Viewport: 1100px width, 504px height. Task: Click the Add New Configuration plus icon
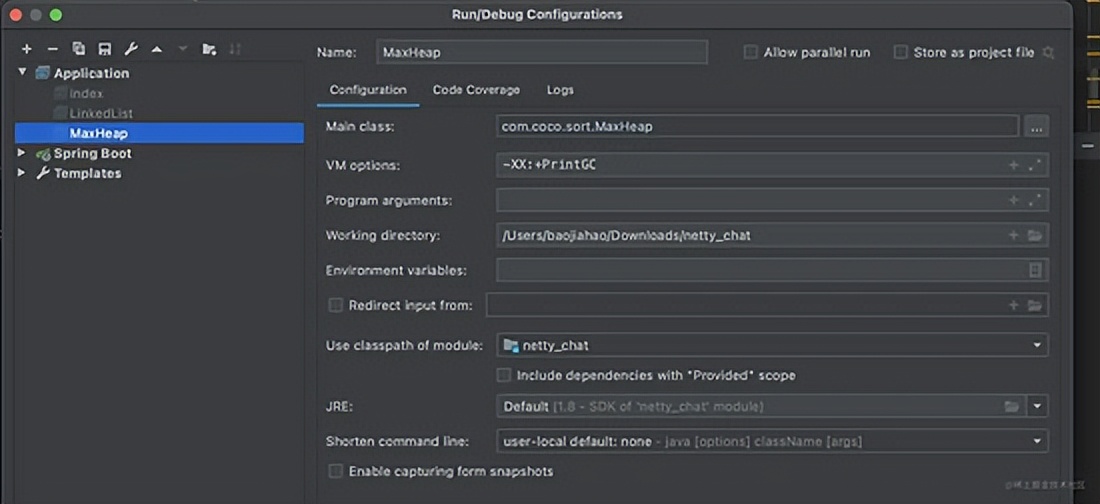pos(27,49)
